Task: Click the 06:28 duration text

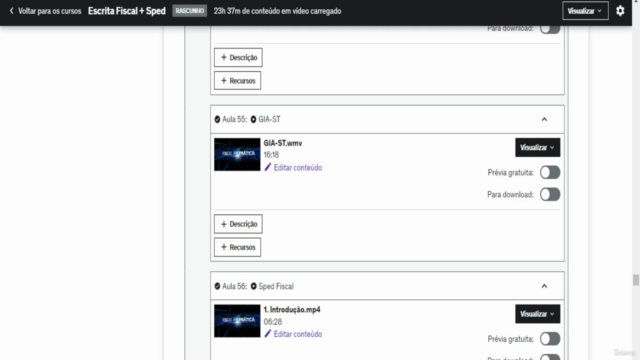Action: point(272,322)
